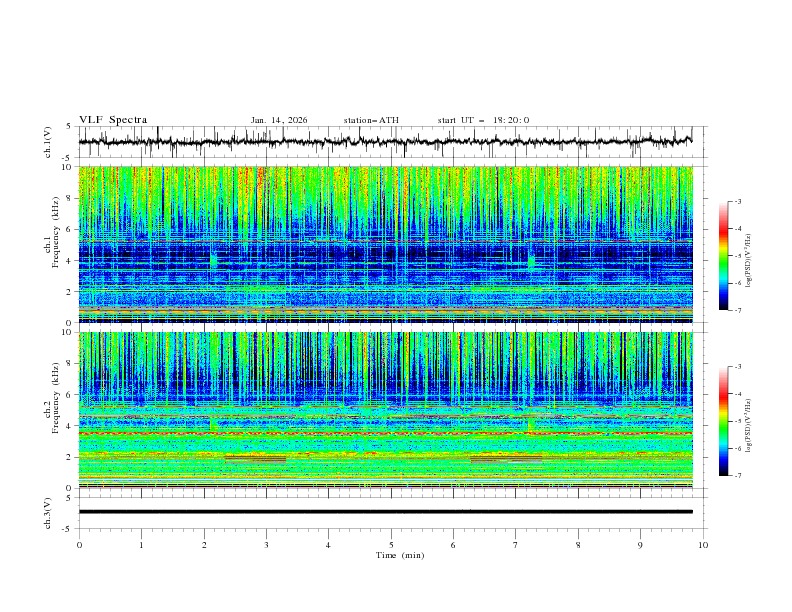Viewport: 792px width, 612px height.
Task: Click the ch.1 spectrogram panel
Action: [385, 244]
